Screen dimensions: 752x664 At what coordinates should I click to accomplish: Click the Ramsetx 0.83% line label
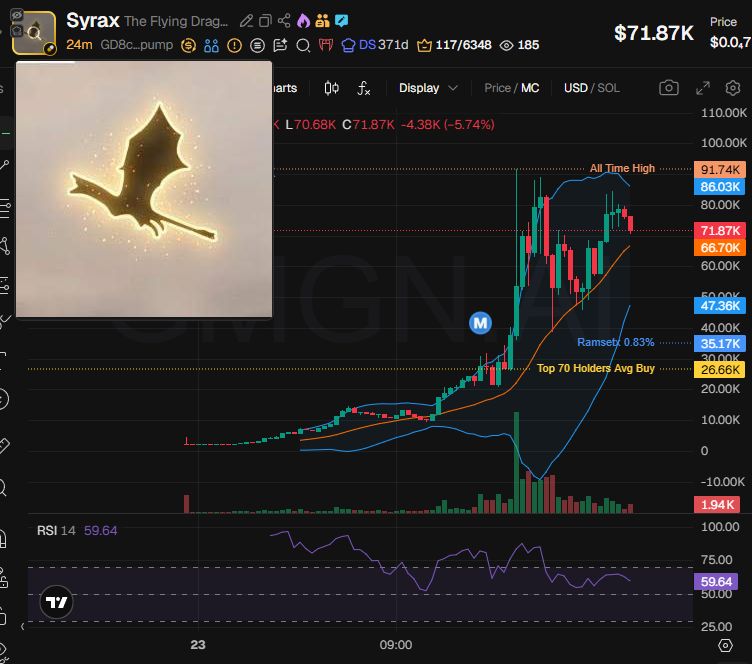[x=616, y=342]
